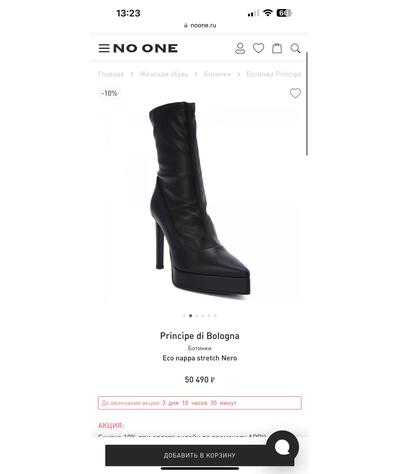View wishlist via header heart icon
This screenshot has height=474, width=400.
258,48
